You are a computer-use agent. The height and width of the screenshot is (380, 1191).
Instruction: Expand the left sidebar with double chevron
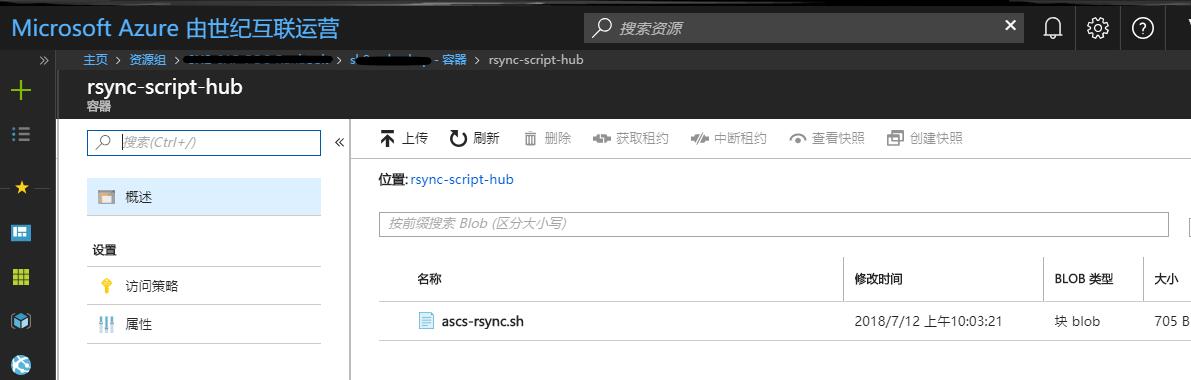pos(44,60)
